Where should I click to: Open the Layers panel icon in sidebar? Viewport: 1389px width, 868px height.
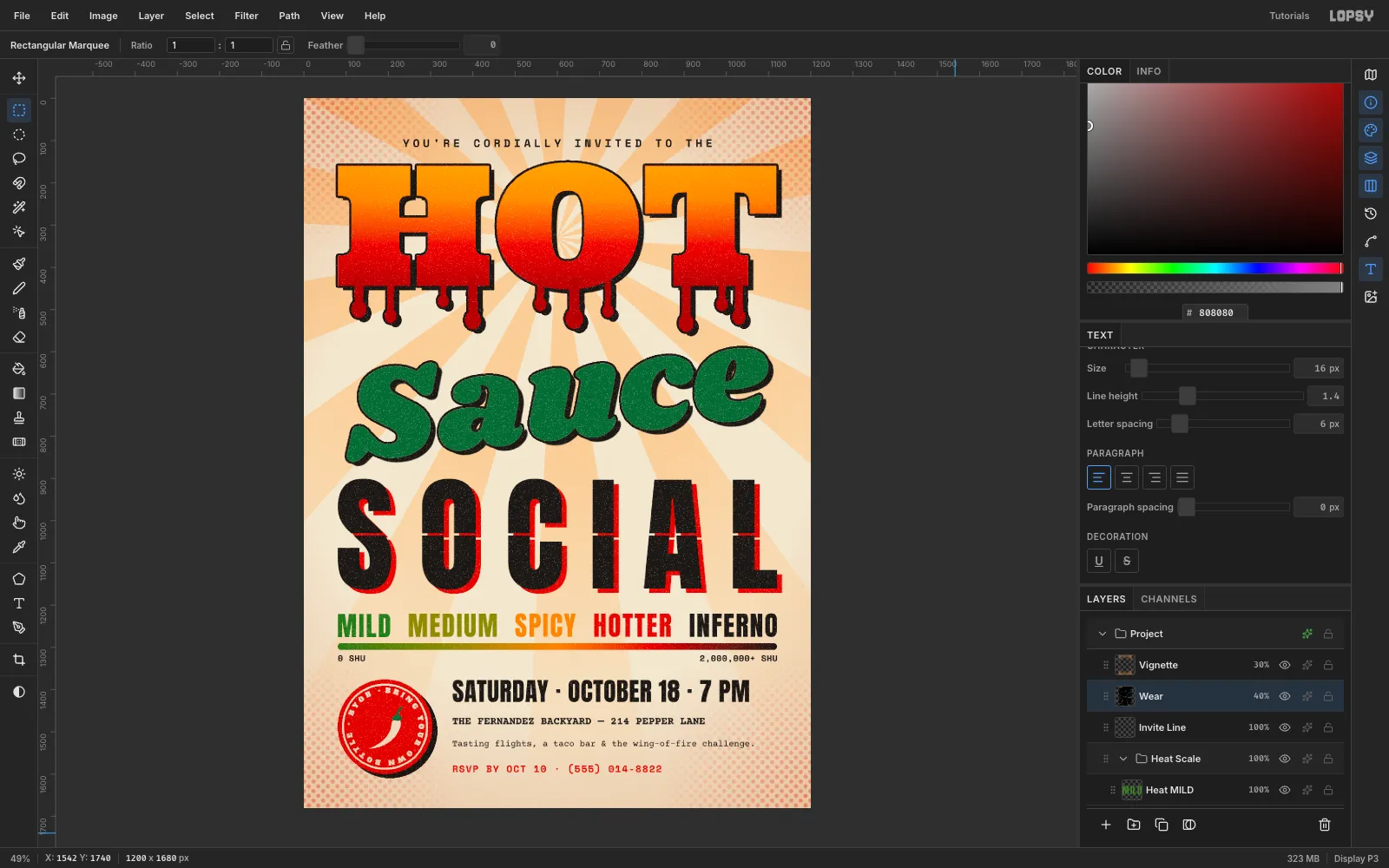(x=1371, y=158)
